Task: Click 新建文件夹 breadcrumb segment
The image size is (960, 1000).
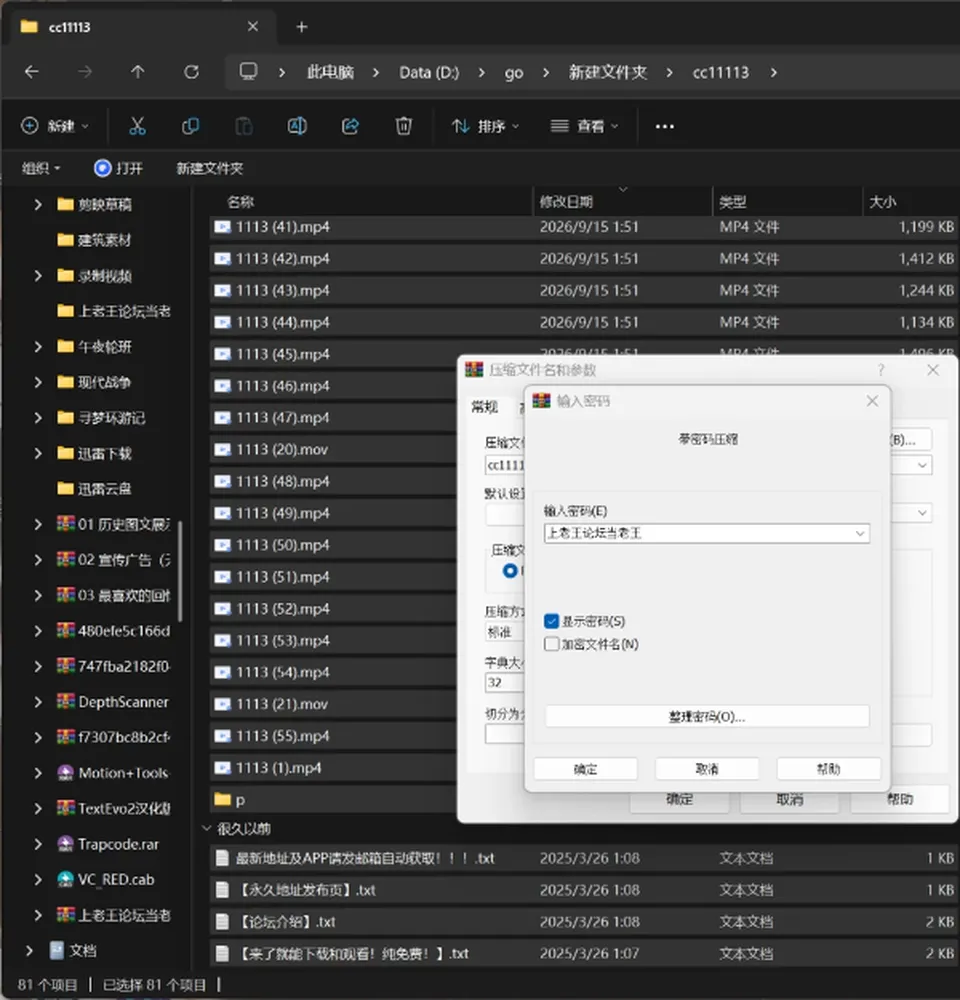Action: pos(608,72)
